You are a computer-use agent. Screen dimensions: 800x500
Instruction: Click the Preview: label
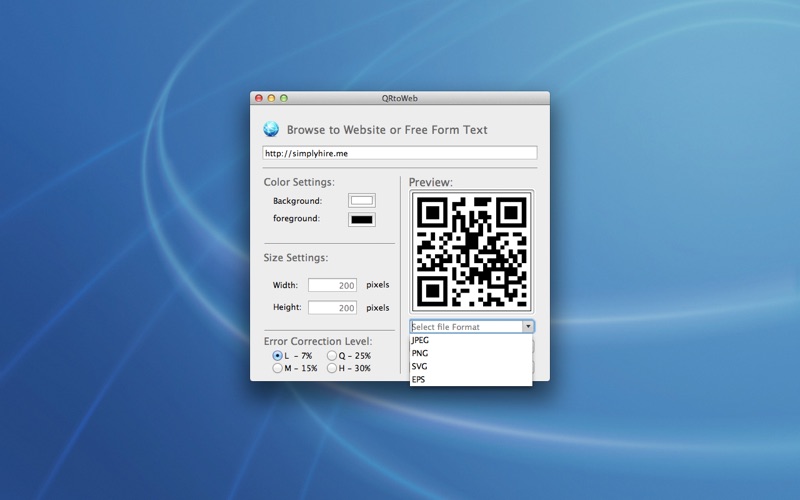[x=431, y=182]
